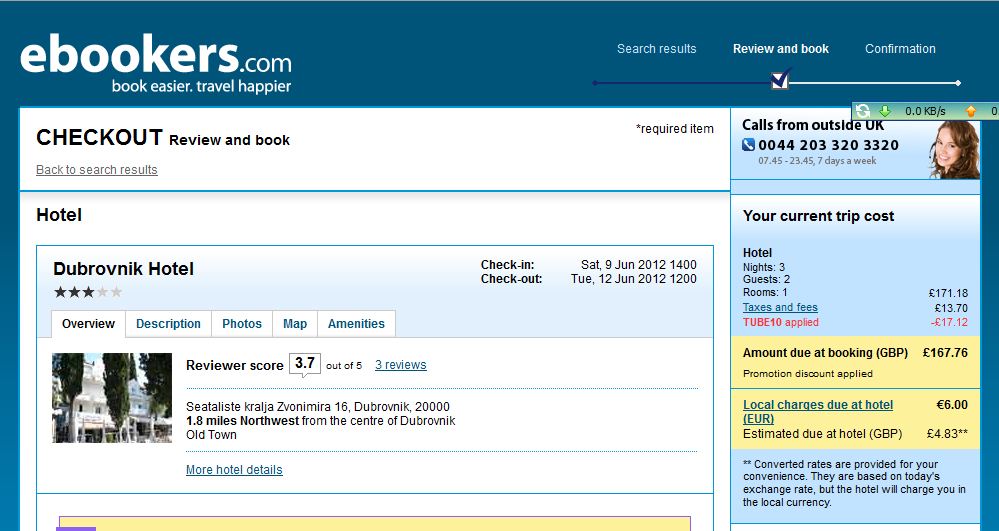Click the TUBE10 applied promo text

[x=780, y=323]
